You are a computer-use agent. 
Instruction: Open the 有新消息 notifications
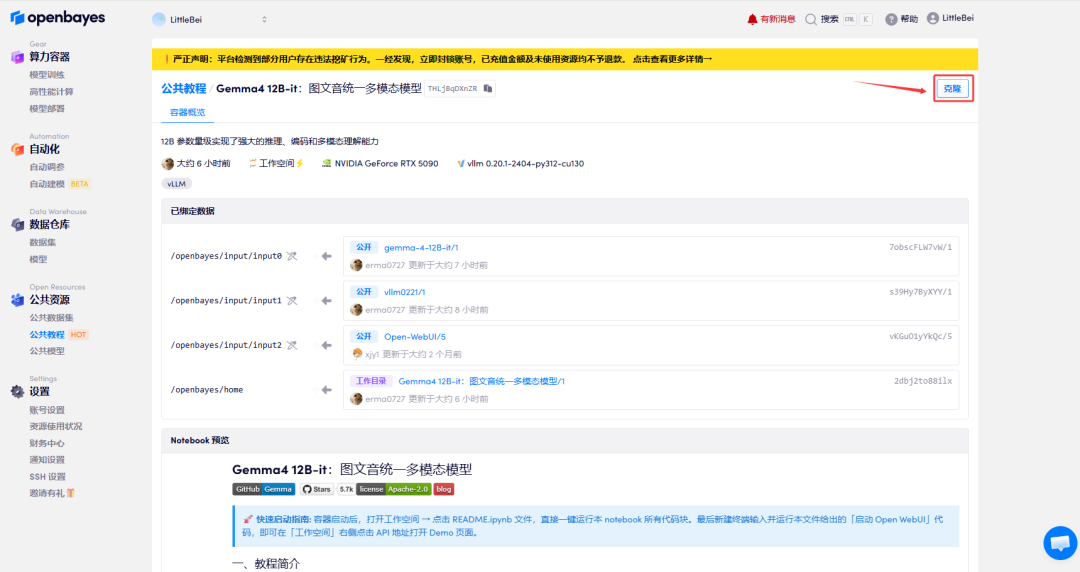pyautogui.click(x=778, y=19)
